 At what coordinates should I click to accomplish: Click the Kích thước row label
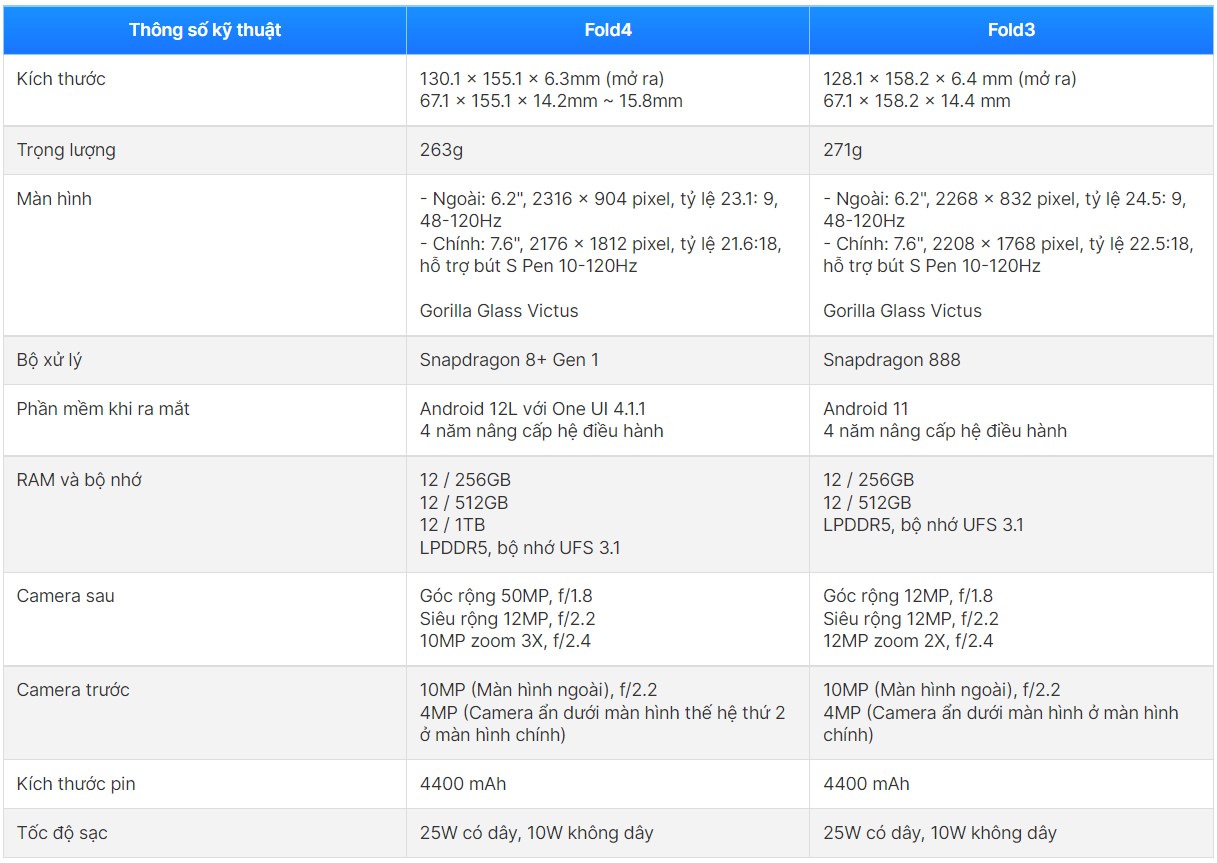(x=61, y=79)
